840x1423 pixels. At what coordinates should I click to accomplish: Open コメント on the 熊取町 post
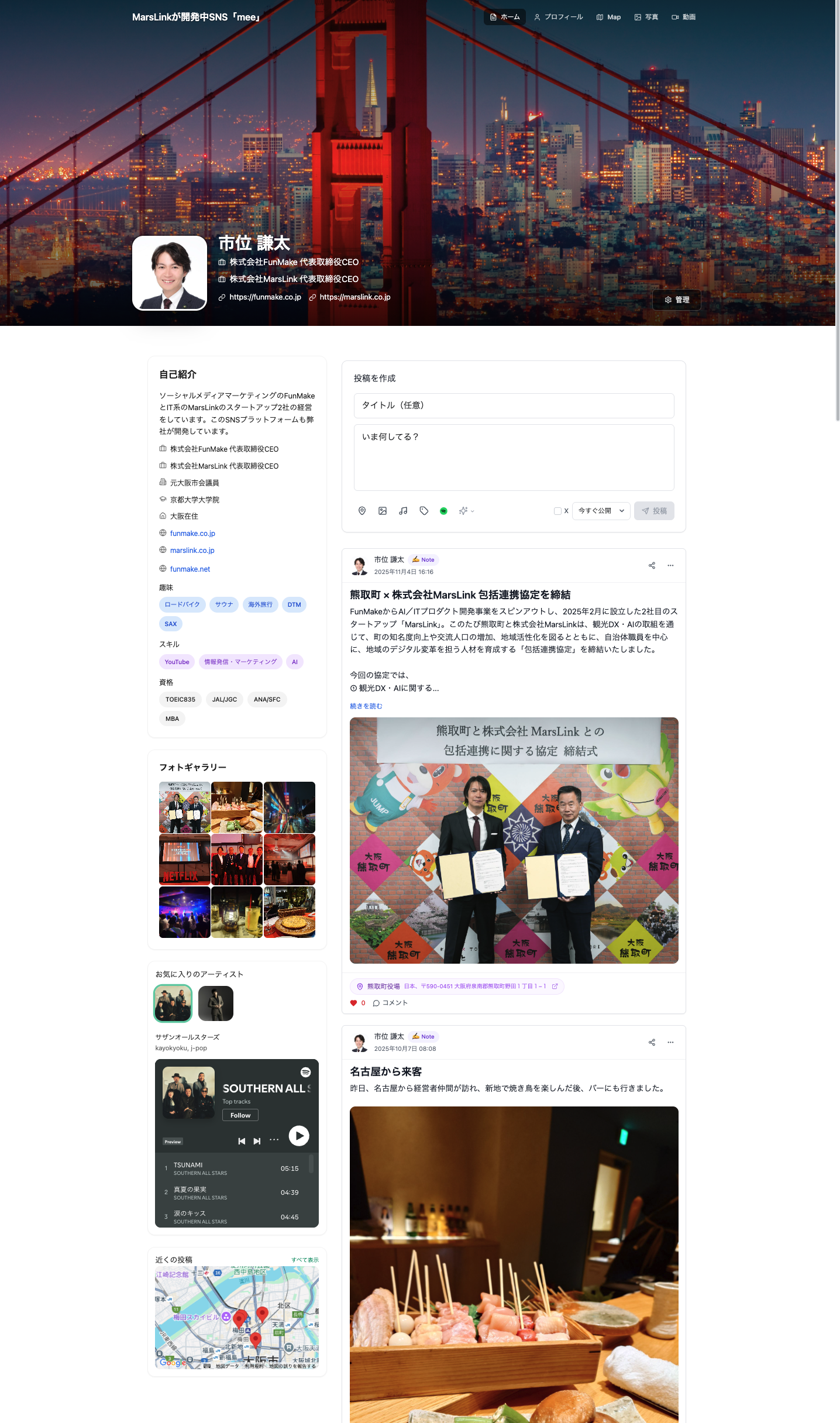click(x=390, y=1003)
